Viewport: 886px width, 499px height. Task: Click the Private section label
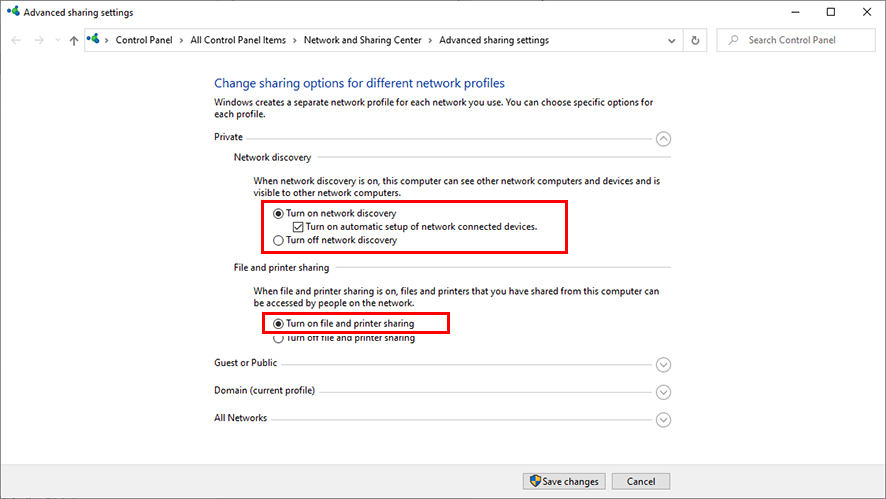(x=228, y=137)
